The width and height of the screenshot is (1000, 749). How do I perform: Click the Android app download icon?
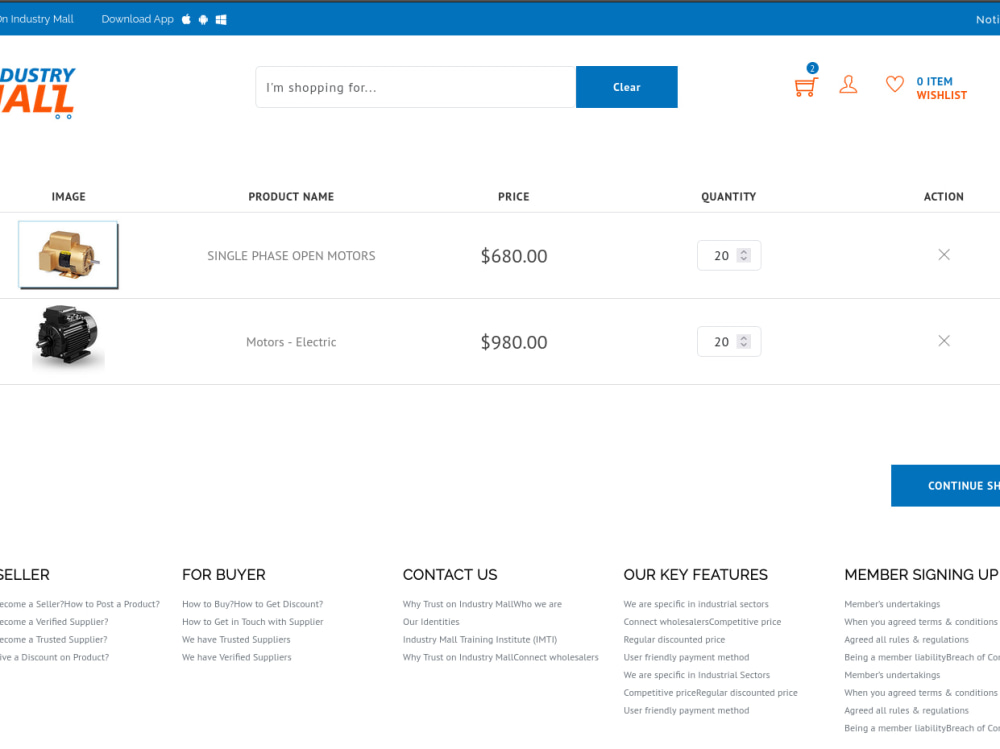[203, 19]
